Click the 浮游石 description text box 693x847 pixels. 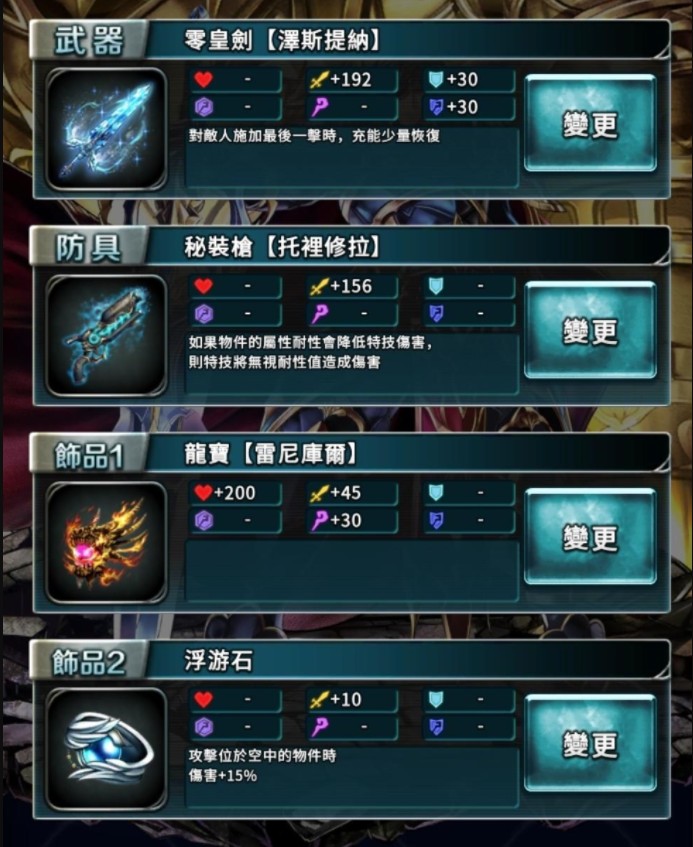coord(352,777)
